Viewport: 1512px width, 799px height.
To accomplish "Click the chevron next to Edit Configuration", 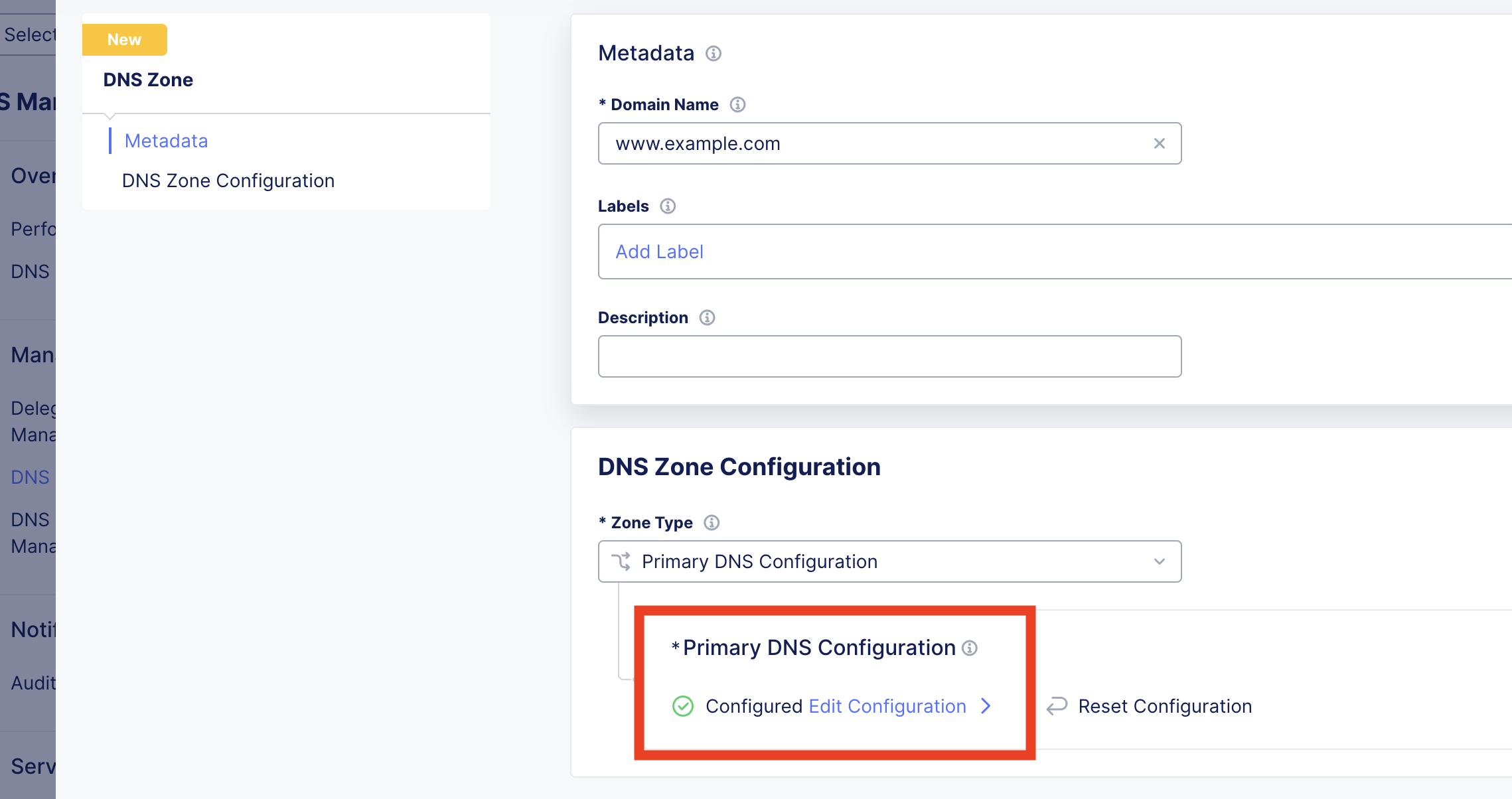I will 986,706.
